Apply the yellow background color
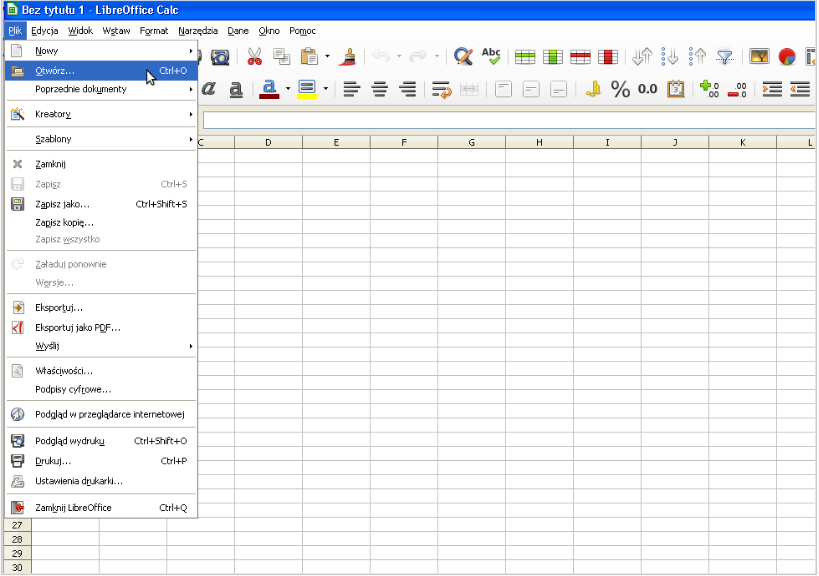Screen dimensions: 819x576 [x=307, y=89]
